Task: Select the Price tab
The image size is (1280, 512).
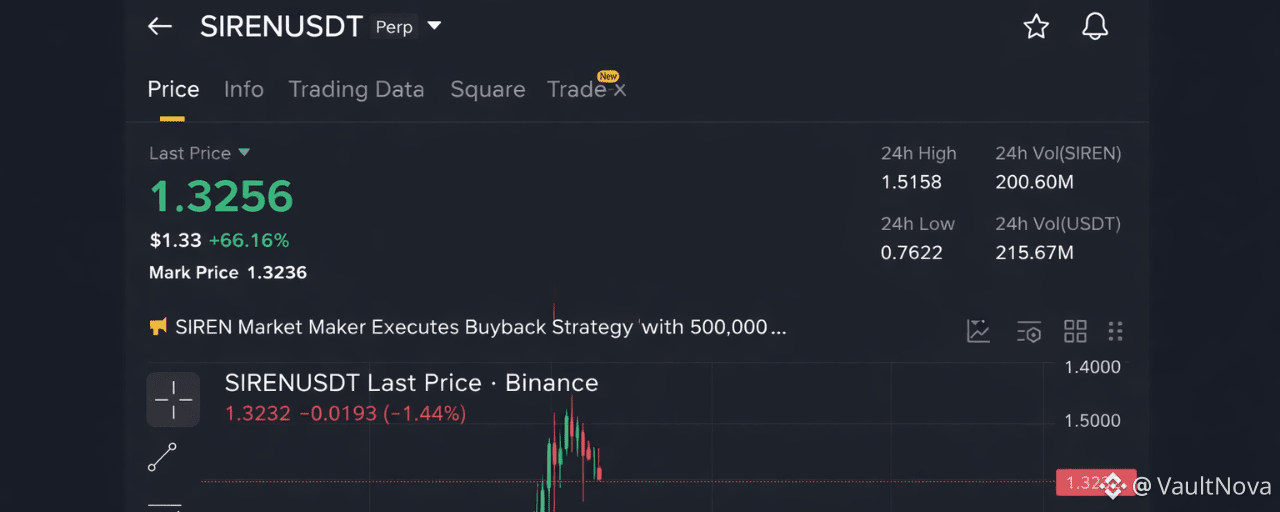Action: (173, 89)
